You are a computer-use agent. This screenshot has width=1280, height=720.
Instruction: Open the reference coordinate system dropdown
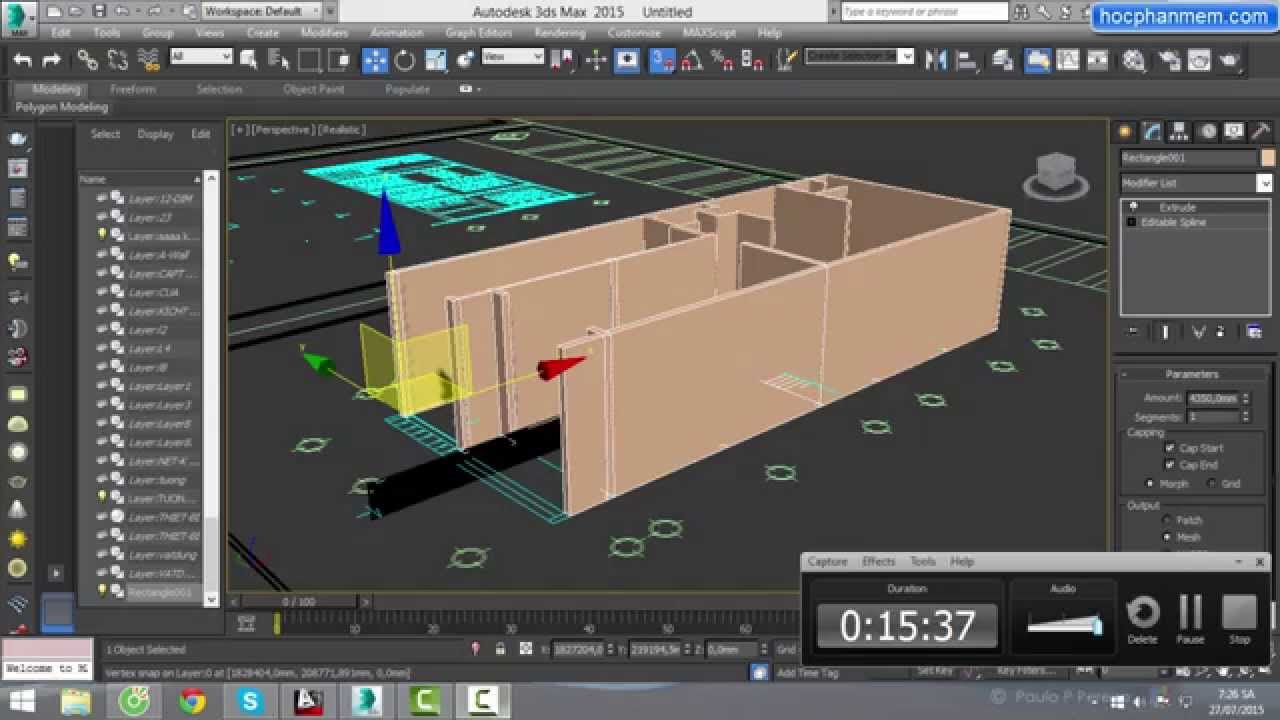[x=513, y=57]
